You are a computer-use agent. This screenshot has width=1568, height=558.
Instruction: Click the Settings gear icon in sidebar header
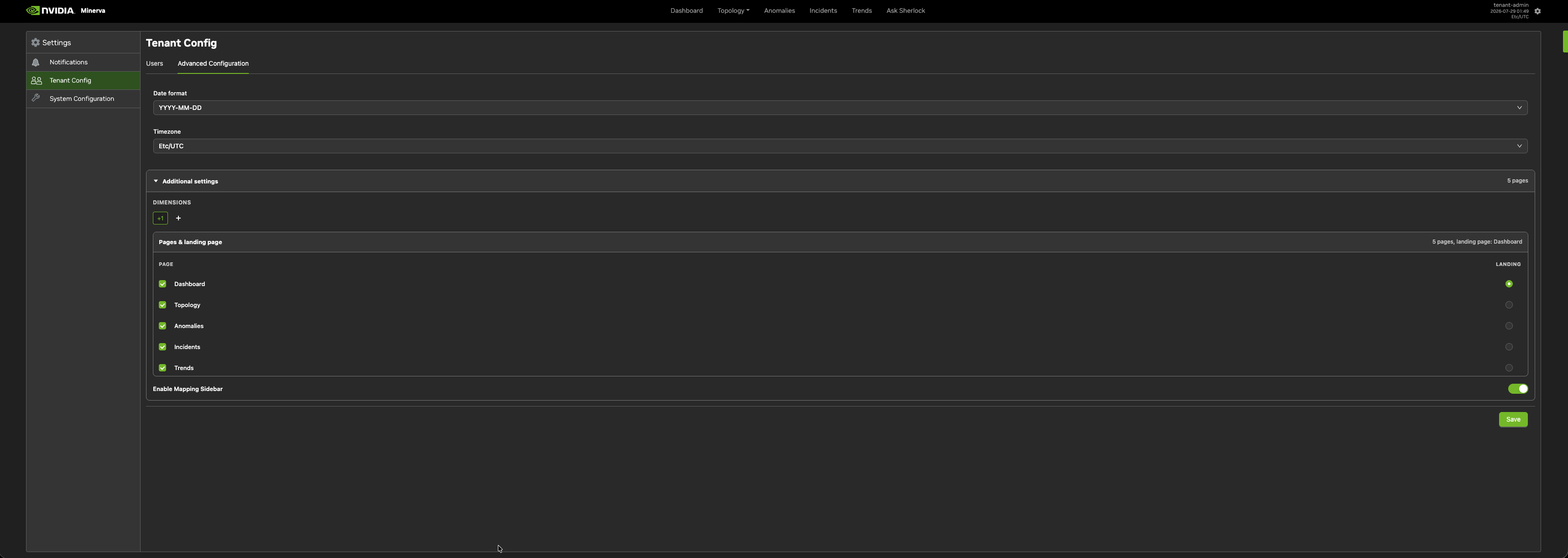pyautogui.click(x=35, y=42)
